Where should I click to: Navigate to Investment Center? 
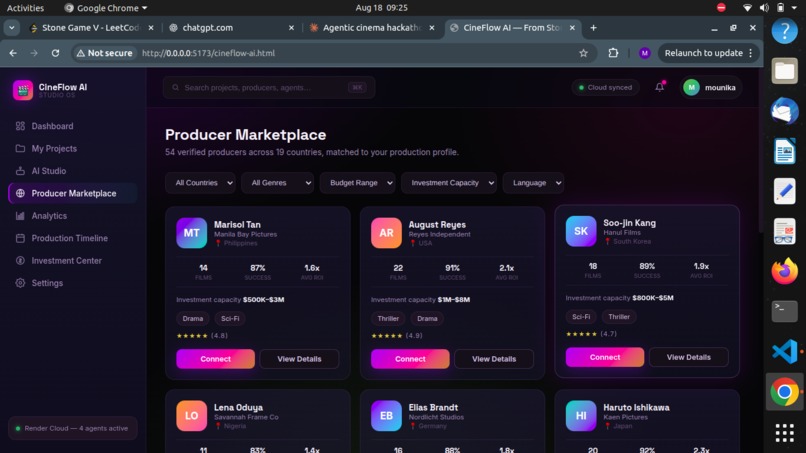pyautogui.click(x=72, y=261)
